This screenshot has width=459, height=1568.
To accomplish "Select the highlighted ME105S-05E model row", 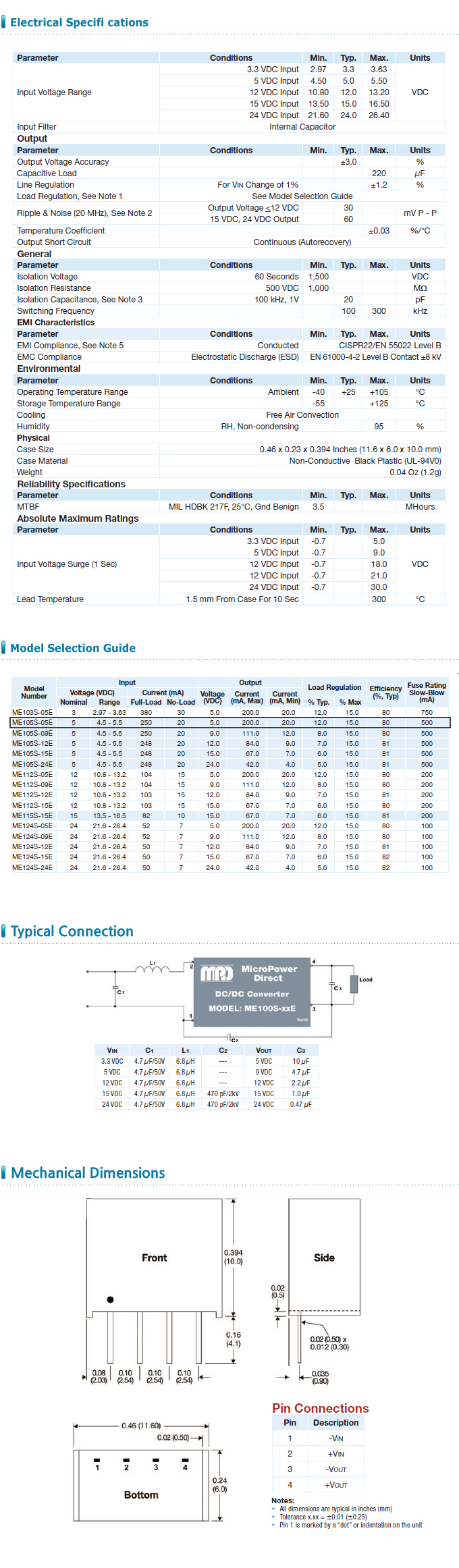I will point(230,722).
